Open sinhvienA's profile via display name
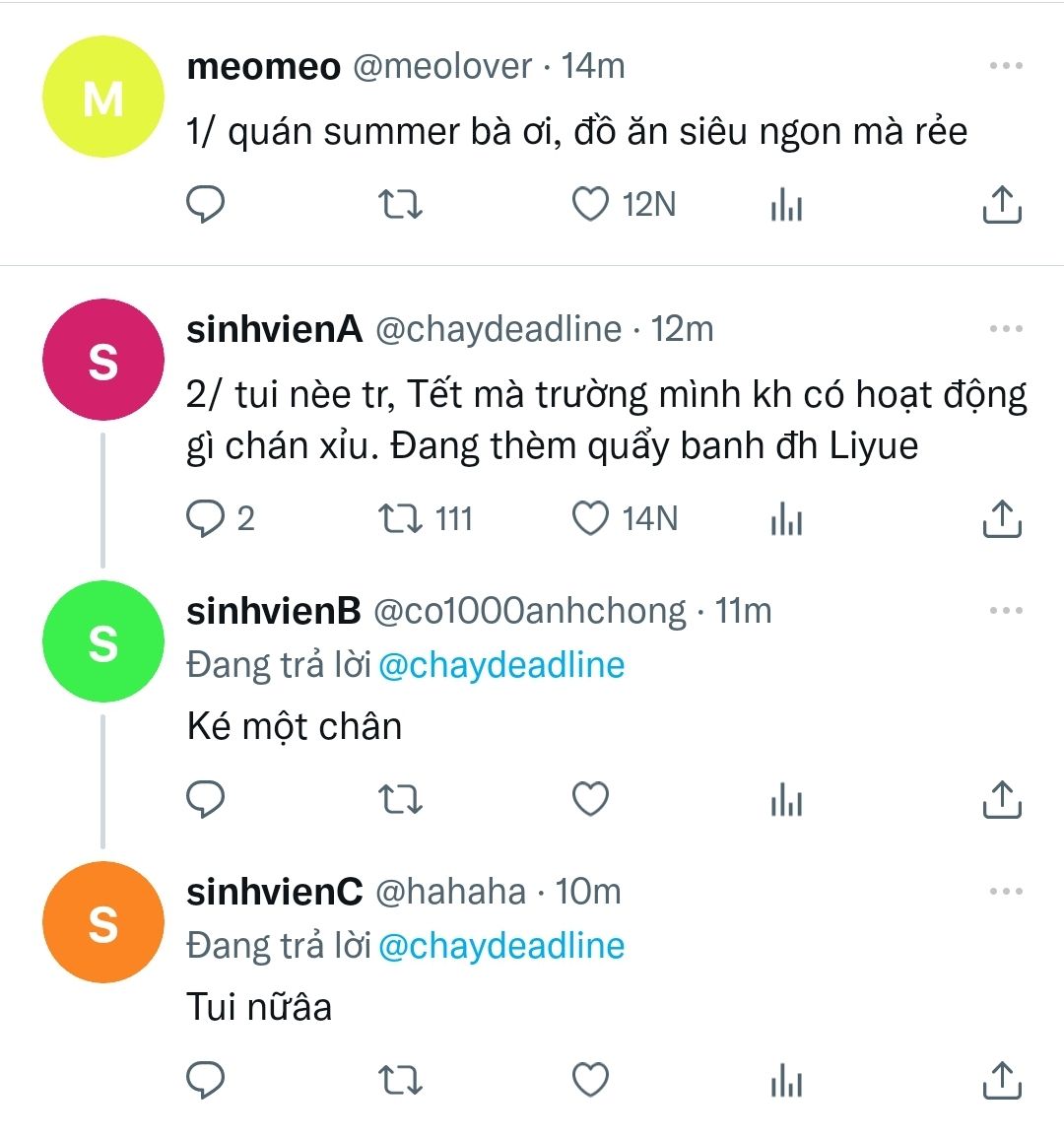 [x=274, y=329]
